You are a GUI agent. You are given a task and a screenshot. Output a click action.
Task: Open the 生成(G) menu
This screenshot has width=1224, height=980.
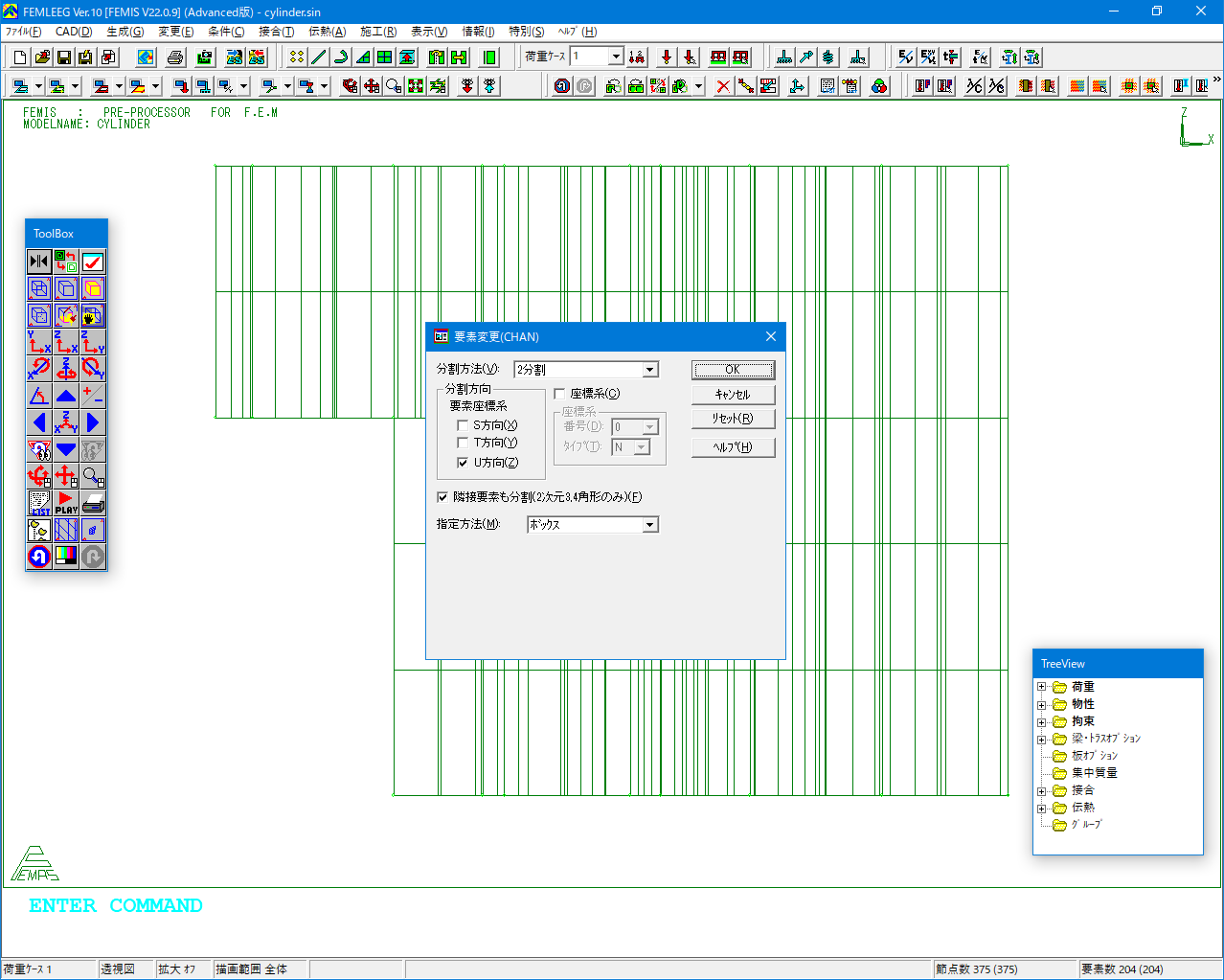point(125,32)
